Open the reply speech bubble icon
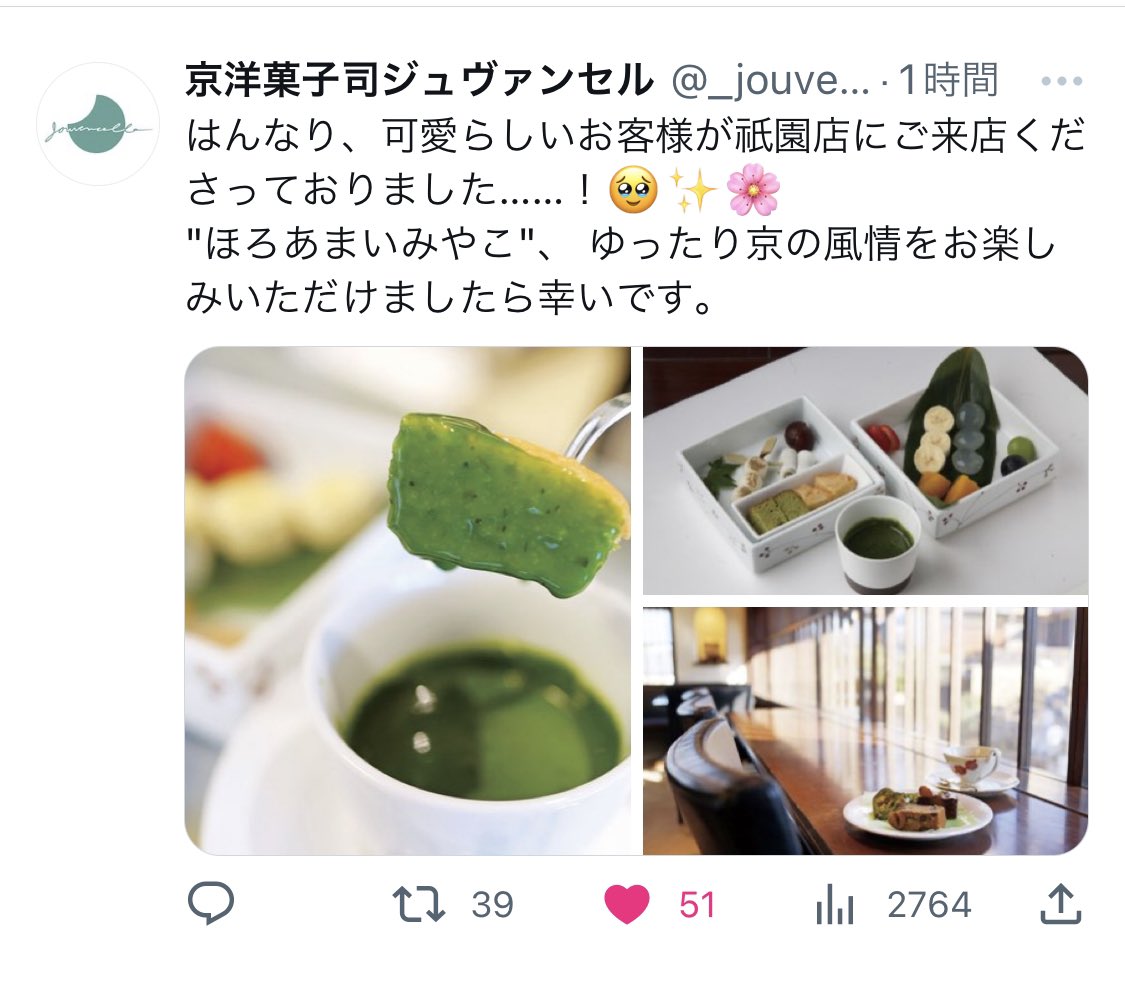Screen dimensions: 1125x984 pos(210,904)
